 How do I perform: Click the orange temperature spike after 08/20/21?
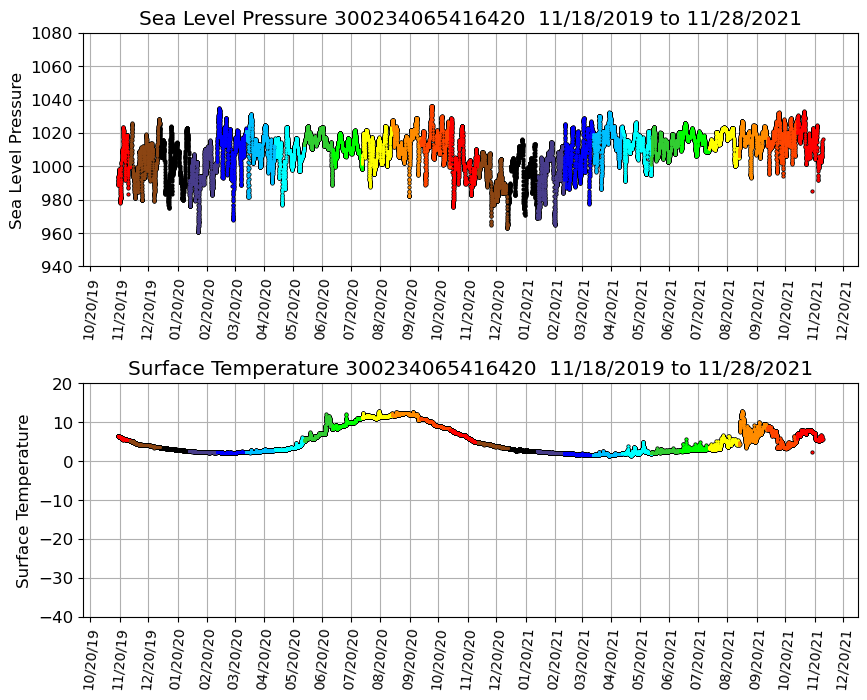(742, 412)
